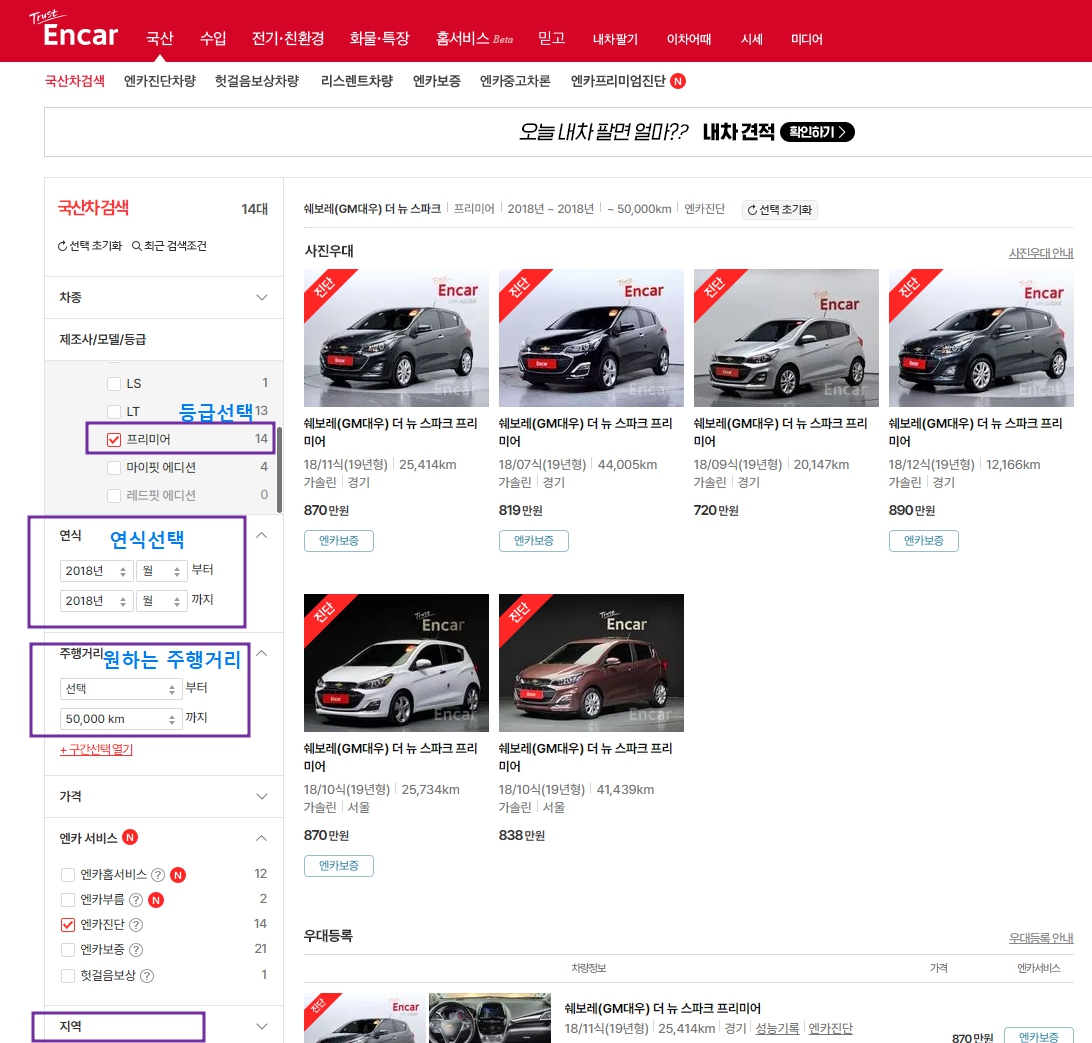The image size is (1092, 1043).
Task: Open silver Spark photo priced 720만원
Action: click(x=786, y=338)
